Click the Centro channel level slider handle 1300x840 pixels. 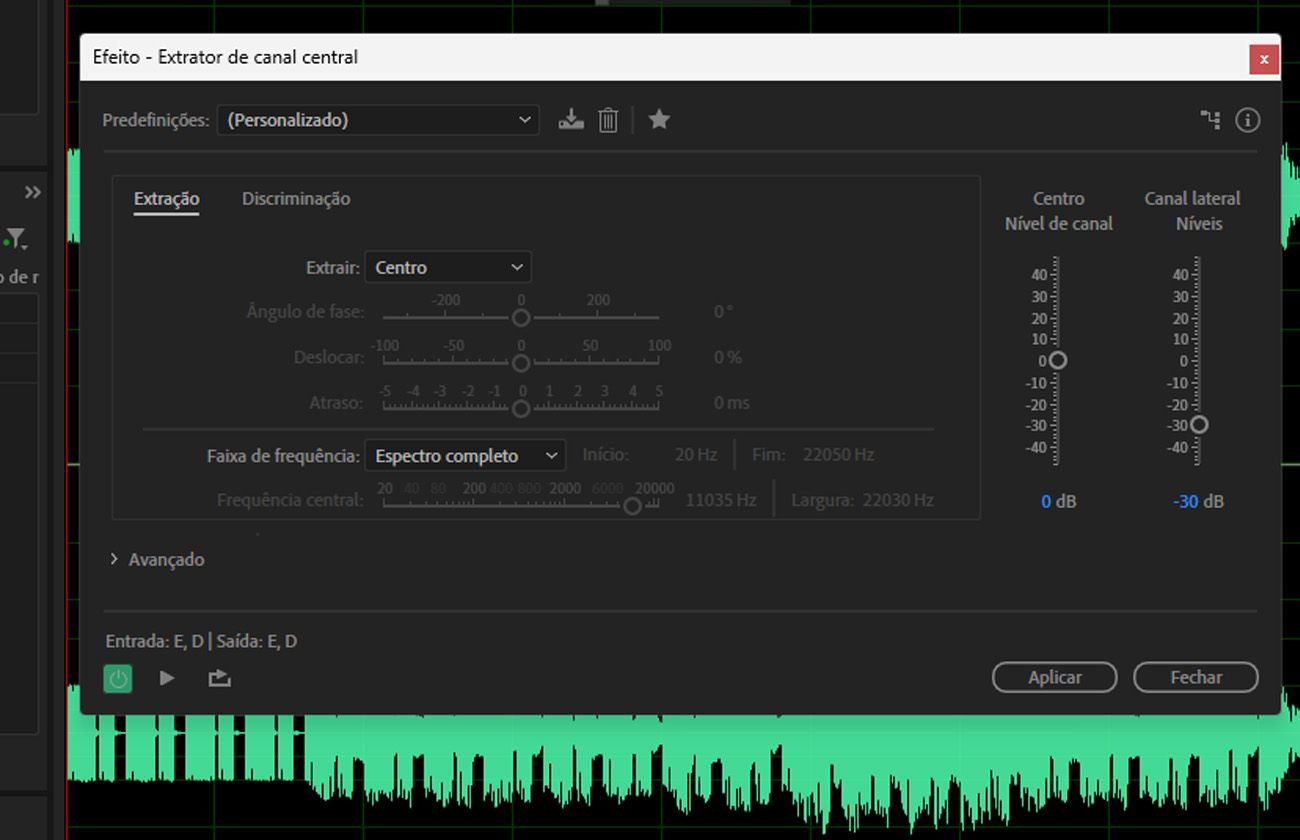1058,360
